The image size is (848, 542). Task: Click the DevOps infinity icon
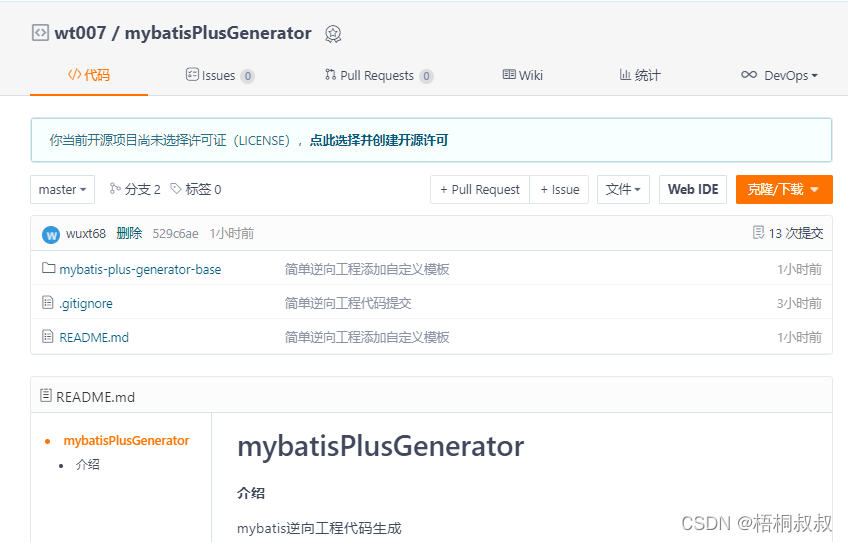click(749, 75)
